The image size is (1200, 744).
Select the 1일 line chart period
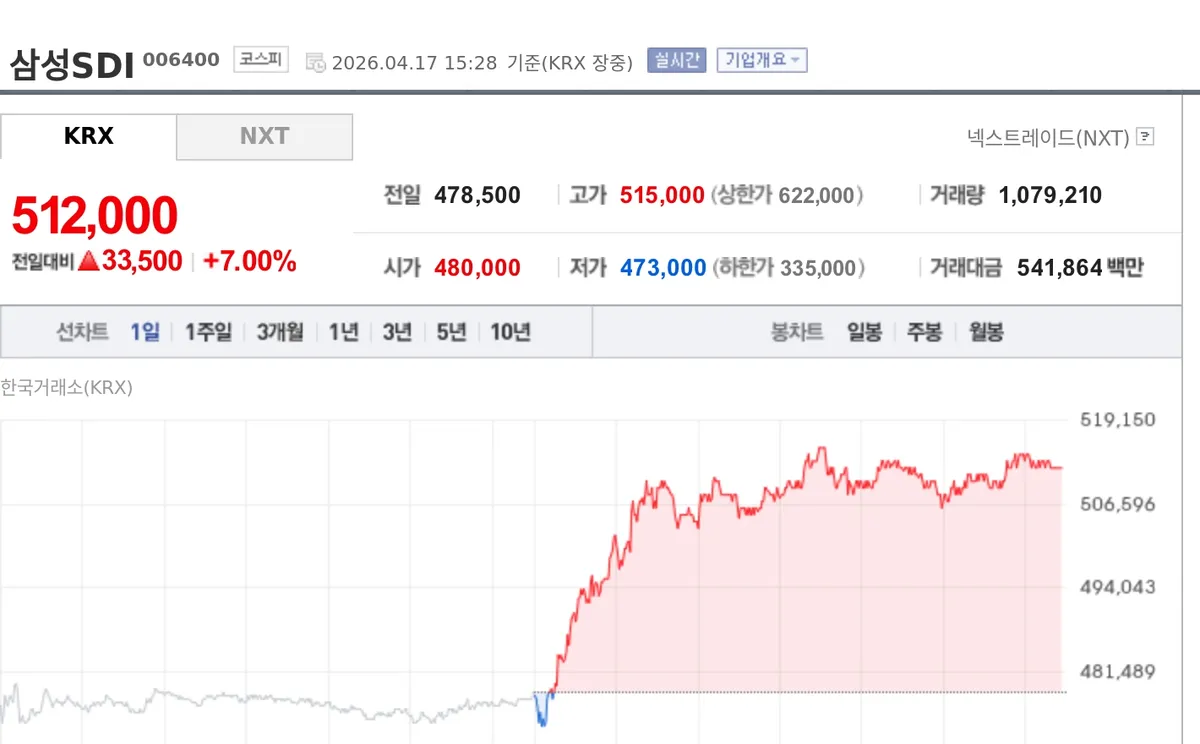click(145, 332)
